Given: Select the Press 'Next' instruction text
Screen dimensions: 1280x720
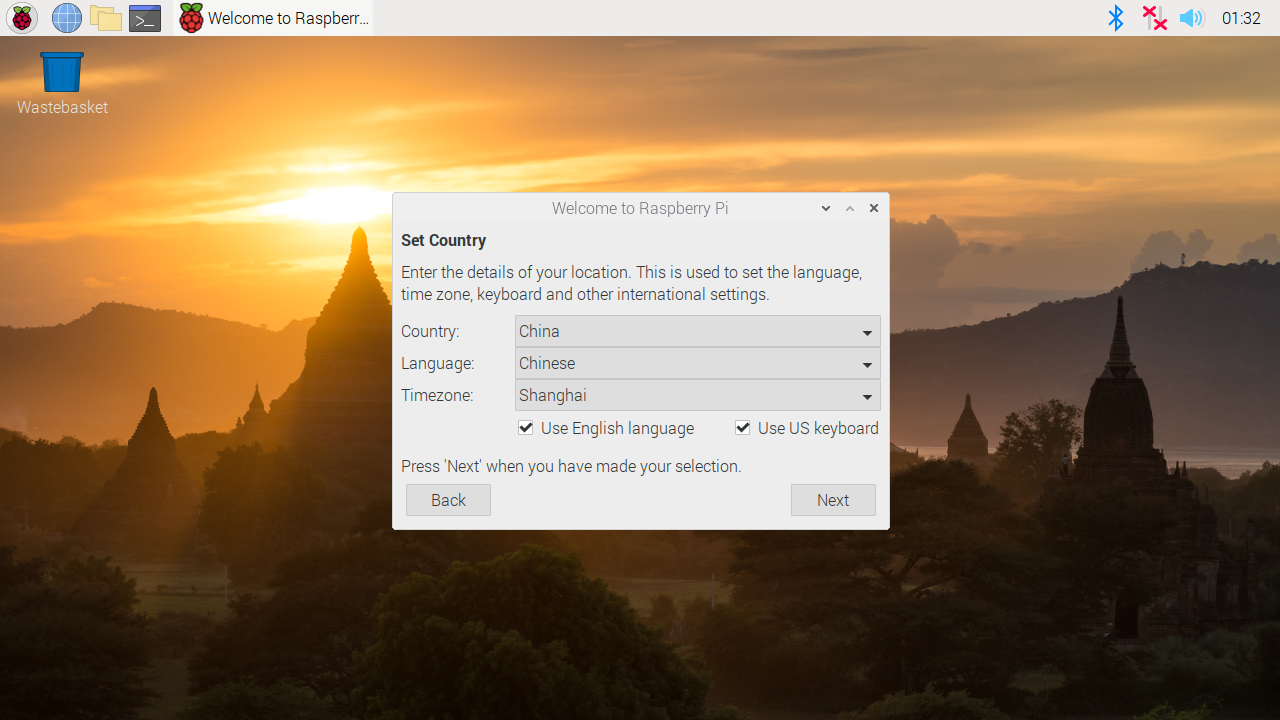Looking at the screenshot, I should pyautogui.click(x=571, y=466).
